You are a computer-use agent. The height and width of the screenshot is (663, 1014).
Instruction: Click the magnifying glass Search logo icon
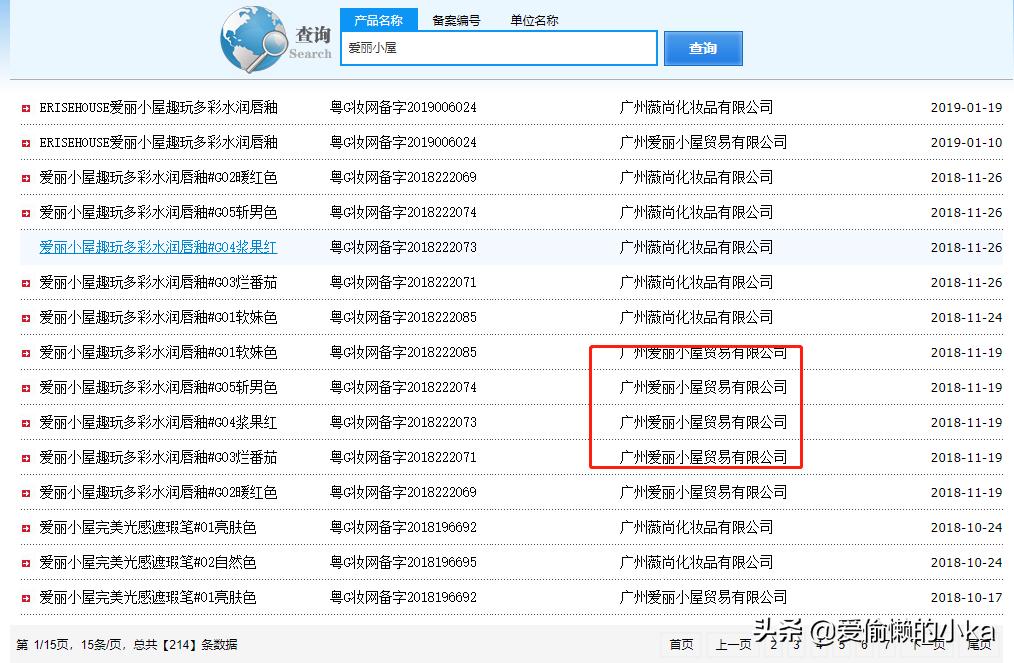pyautogui.click(x=253, y=40)
